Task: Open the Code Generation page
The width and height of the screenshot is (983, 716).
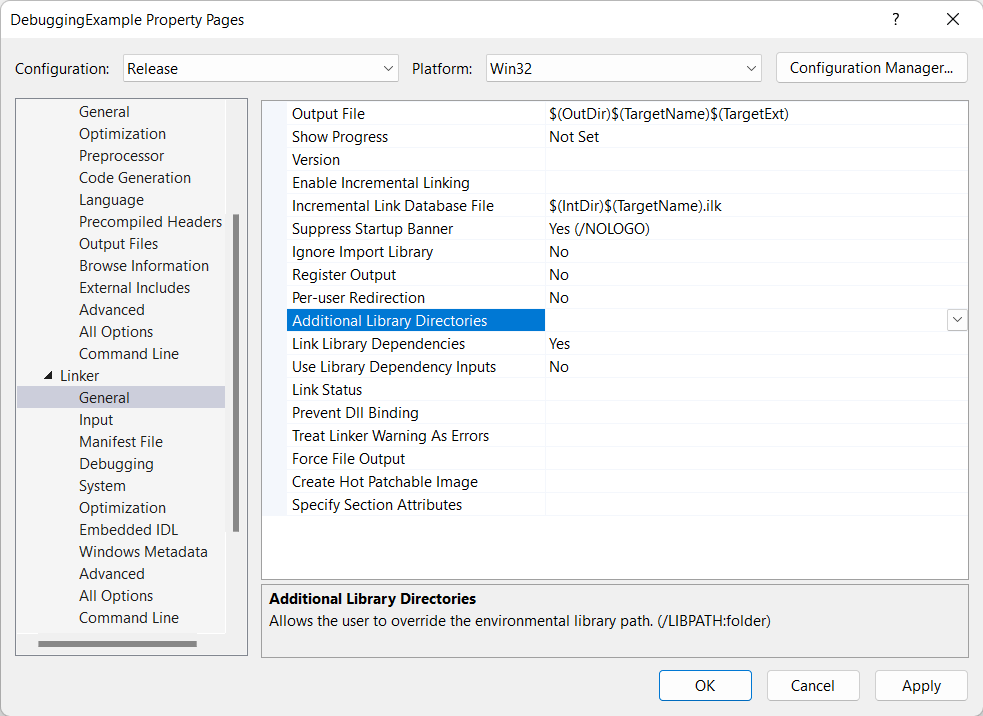Action: click(x=134, y=178)
